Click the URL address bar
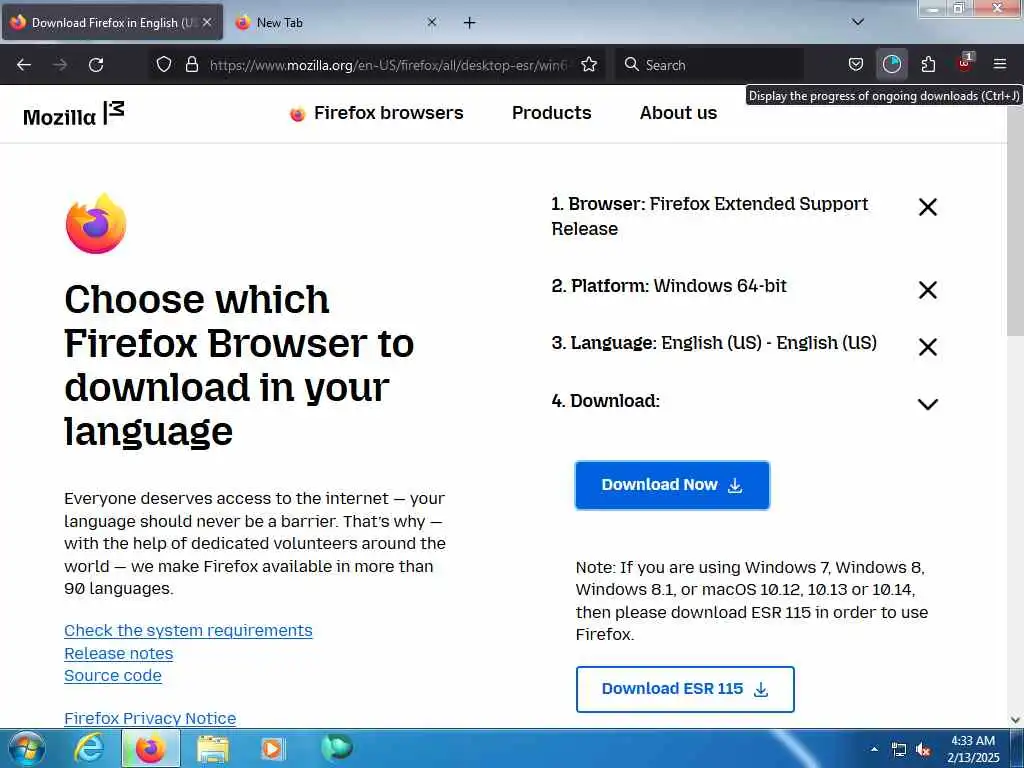1024x768 pixels. click(389, 65)
